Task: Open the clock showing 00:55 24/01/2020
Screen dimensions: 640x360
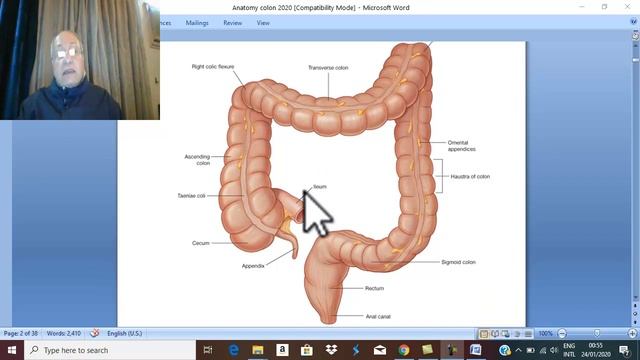Action: (x=596, y=350)
